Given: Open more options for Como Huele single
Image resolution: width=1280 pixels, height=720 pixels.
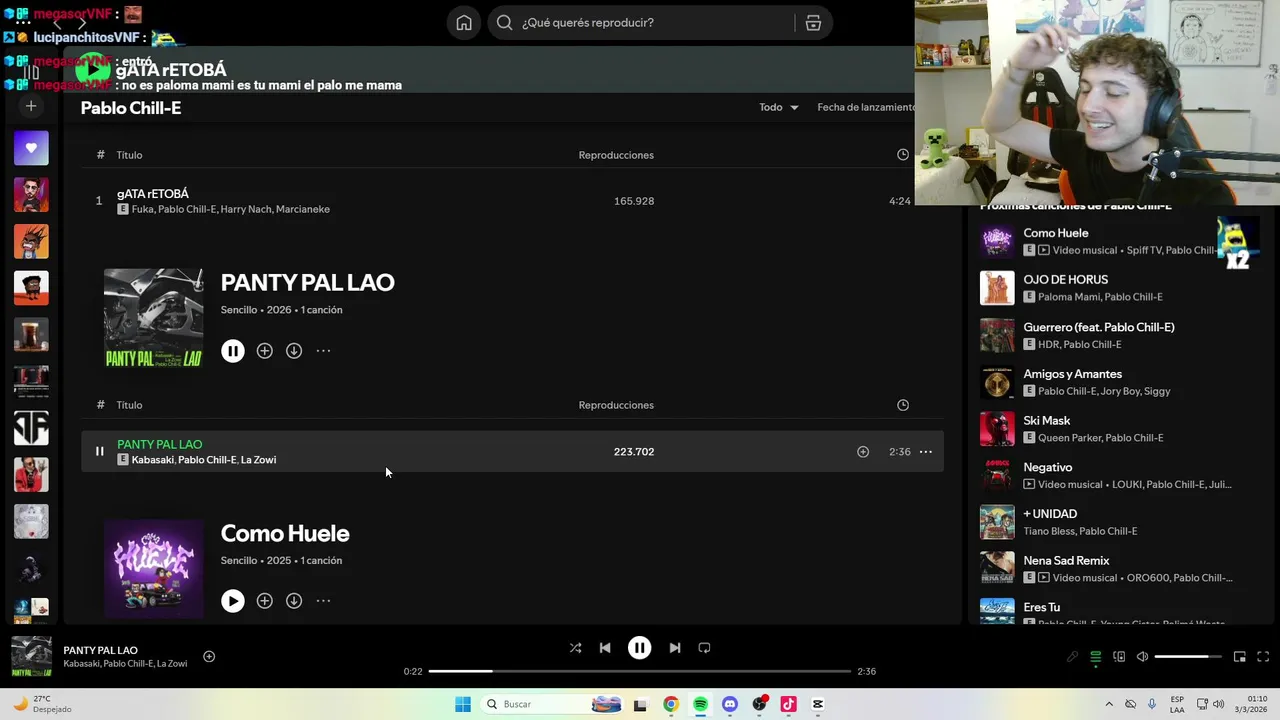Looking at the screenshot, I should point(323,601).
